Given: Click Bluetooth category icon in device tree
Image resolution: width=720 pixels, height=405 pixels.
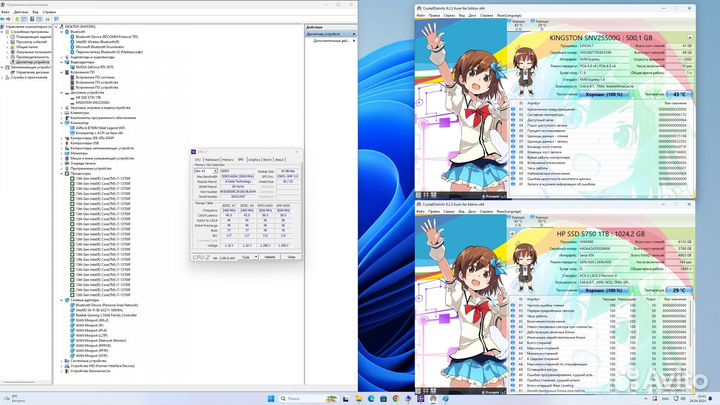Looking at the screenshot, I should pos(67,32).
